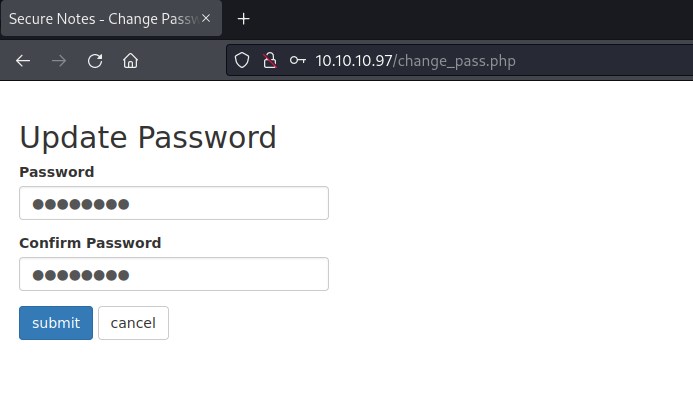Go to the browser home page
This screenshot has width=693, height=417.
130,60
